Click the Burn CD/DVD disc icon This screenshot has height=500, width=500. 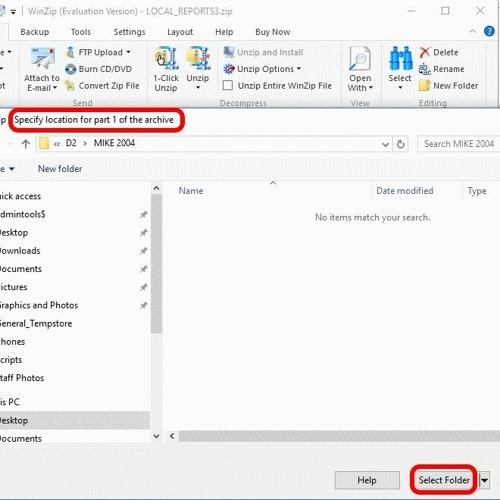tap(70, 69)
